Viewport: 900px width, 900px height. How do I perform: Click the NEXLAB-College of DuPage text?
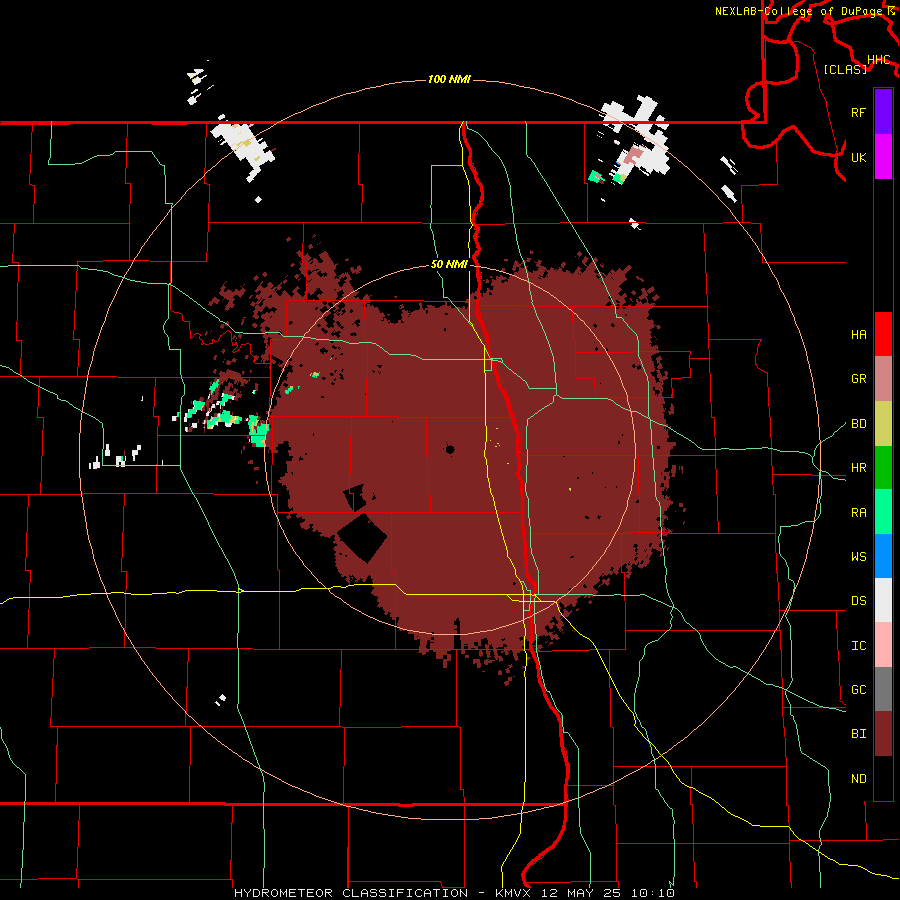798,11
